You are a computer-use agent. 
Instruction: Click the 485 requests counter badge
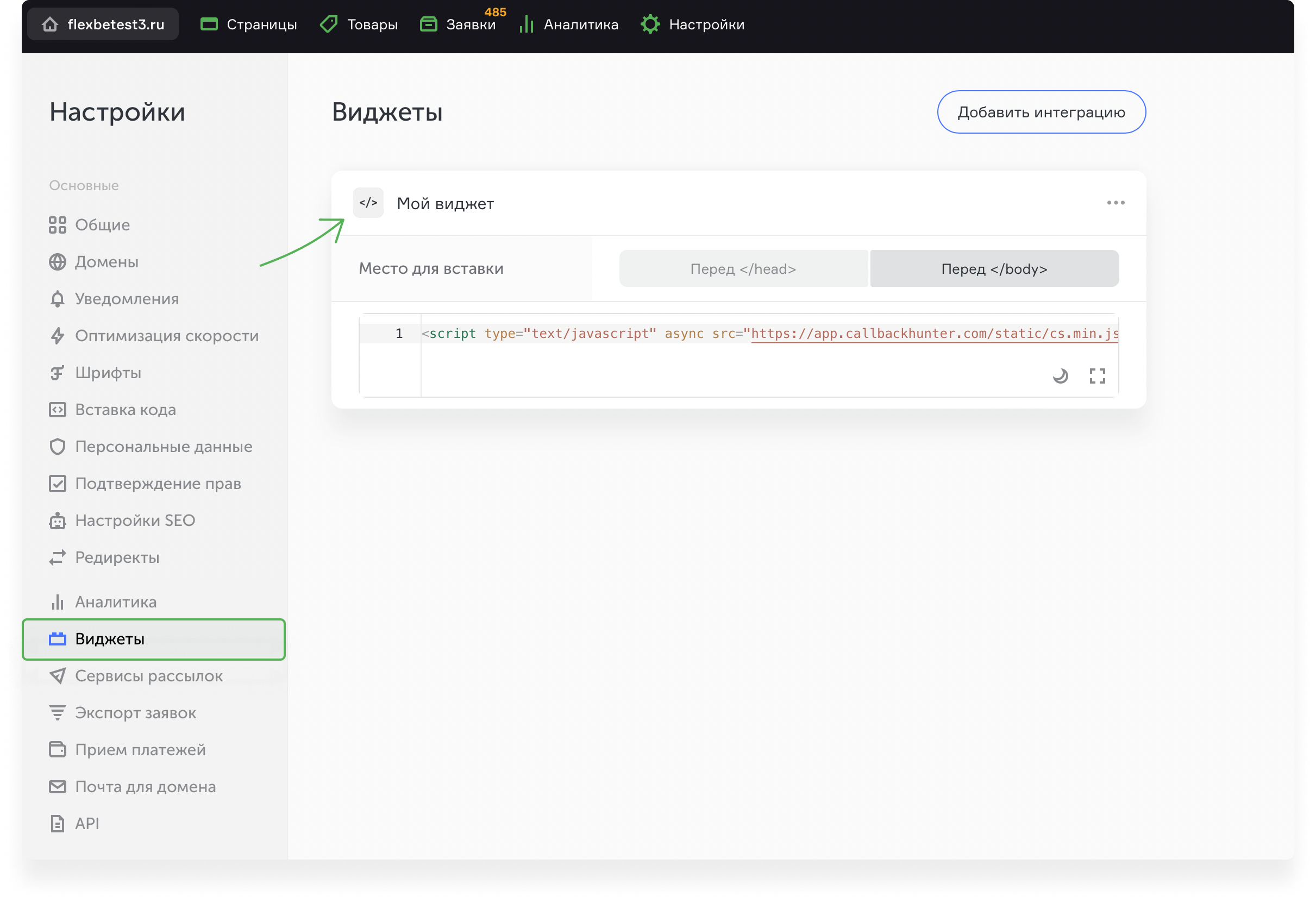tap(495, 12)
